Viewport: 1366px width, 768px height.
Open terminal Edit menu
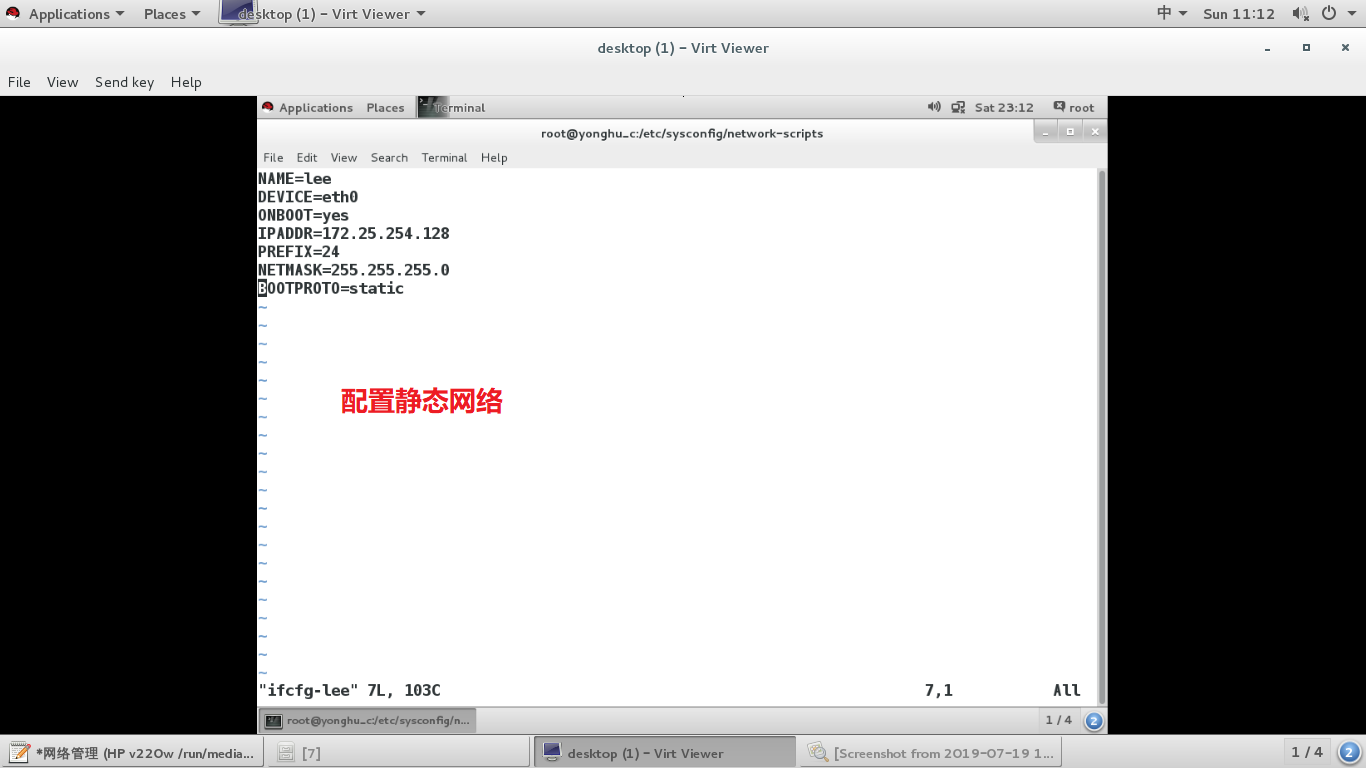[307, 157]
